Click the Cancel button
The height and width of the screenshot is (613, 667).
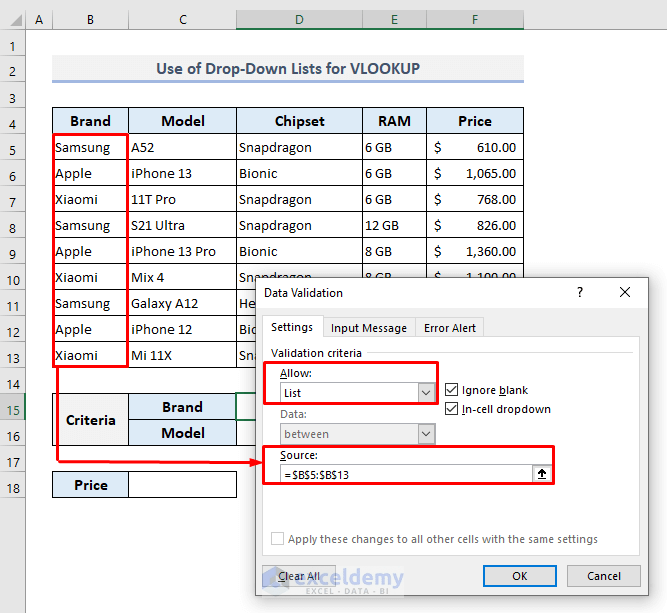coord(604,576)
